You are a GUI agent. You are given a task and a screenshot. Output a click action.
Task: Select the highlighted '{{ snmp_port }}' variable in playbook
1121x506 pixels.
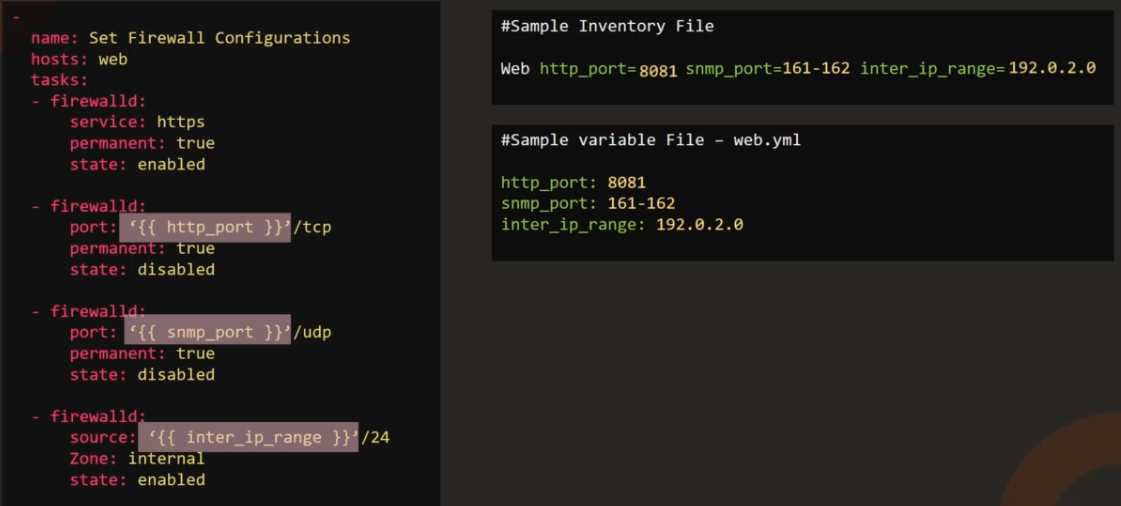point(207,329)
